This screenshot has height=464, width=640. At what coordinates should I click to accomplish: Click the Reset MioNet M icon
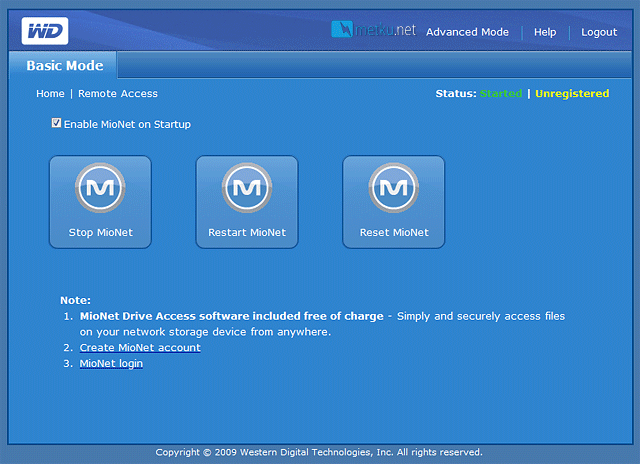(x=393, y=188)
